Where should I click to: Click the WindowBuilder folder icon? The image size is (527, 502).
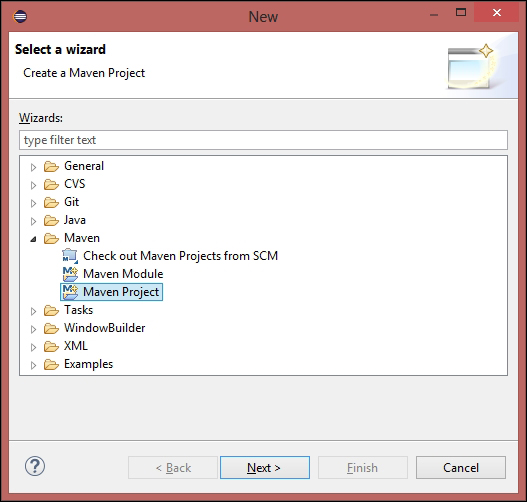pyautogui.click(x=51, y=328)
